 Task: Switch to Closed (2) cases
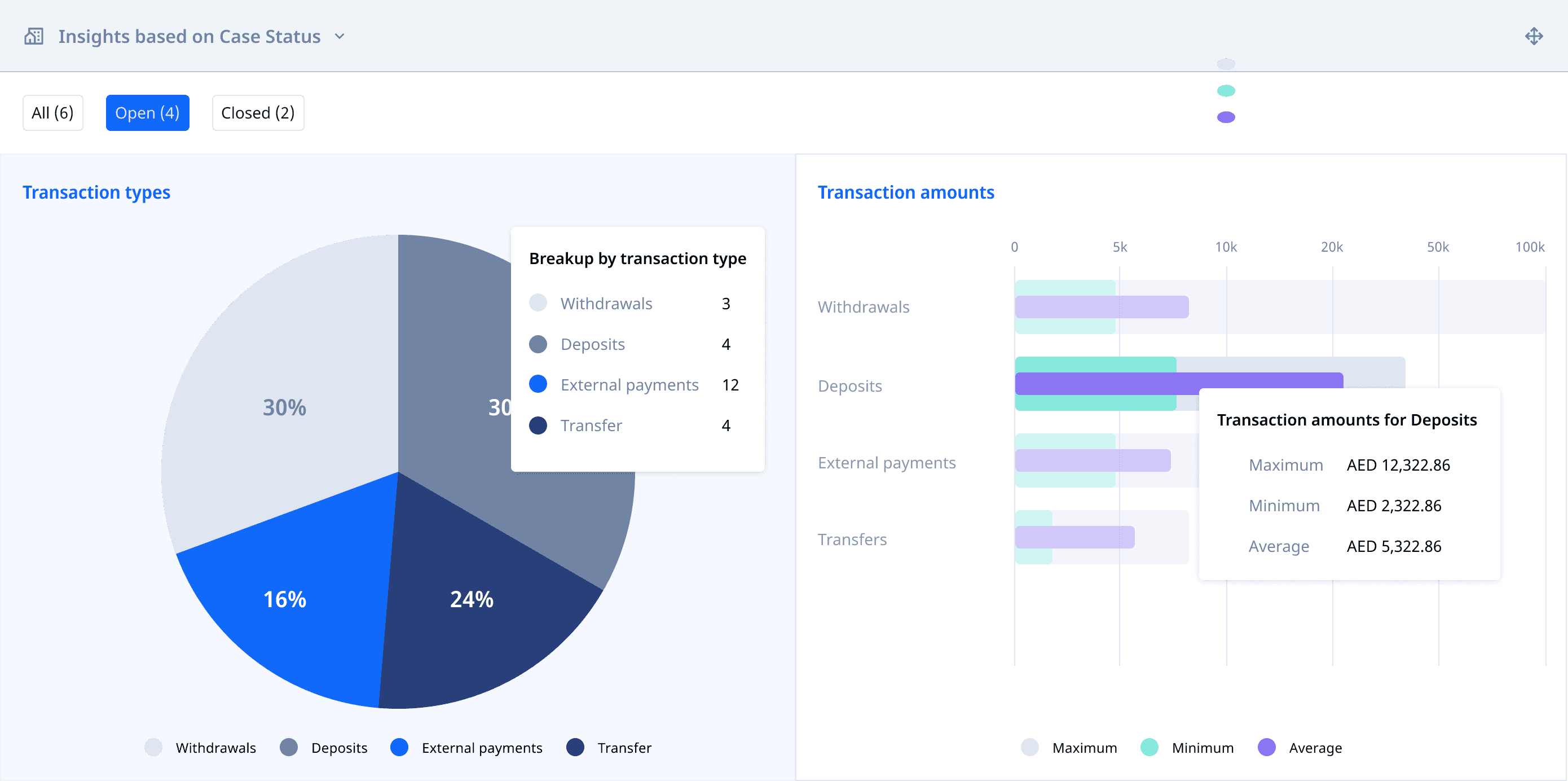pos(257,113)
